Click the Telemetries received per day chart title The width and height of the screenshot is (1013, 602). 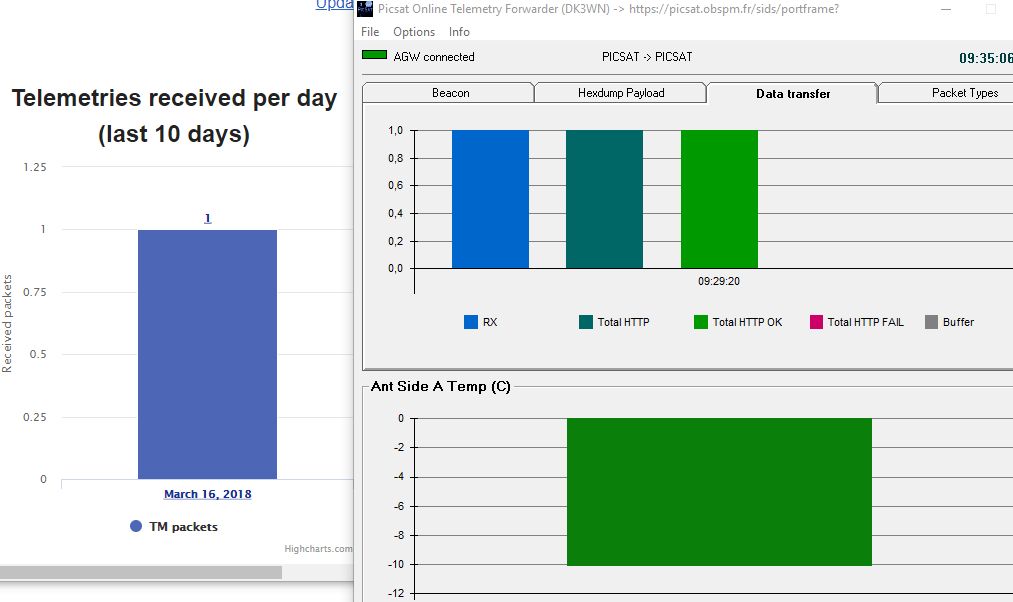174,116
